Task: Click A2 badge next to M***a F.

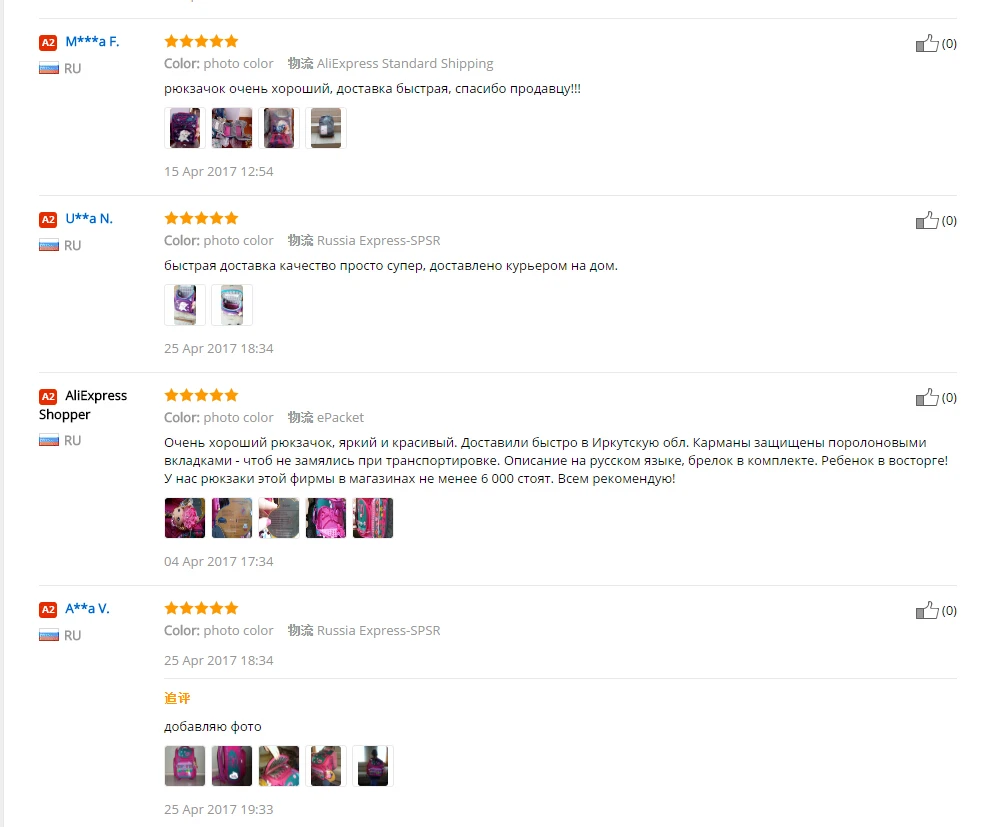Action: 48,43
